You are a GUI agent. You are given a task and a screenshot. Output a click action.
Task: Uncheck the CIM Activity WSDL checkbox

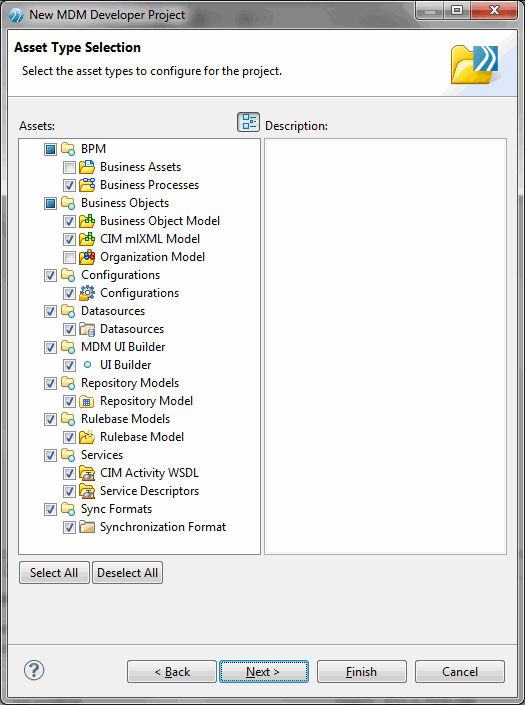tap(69, 473)
